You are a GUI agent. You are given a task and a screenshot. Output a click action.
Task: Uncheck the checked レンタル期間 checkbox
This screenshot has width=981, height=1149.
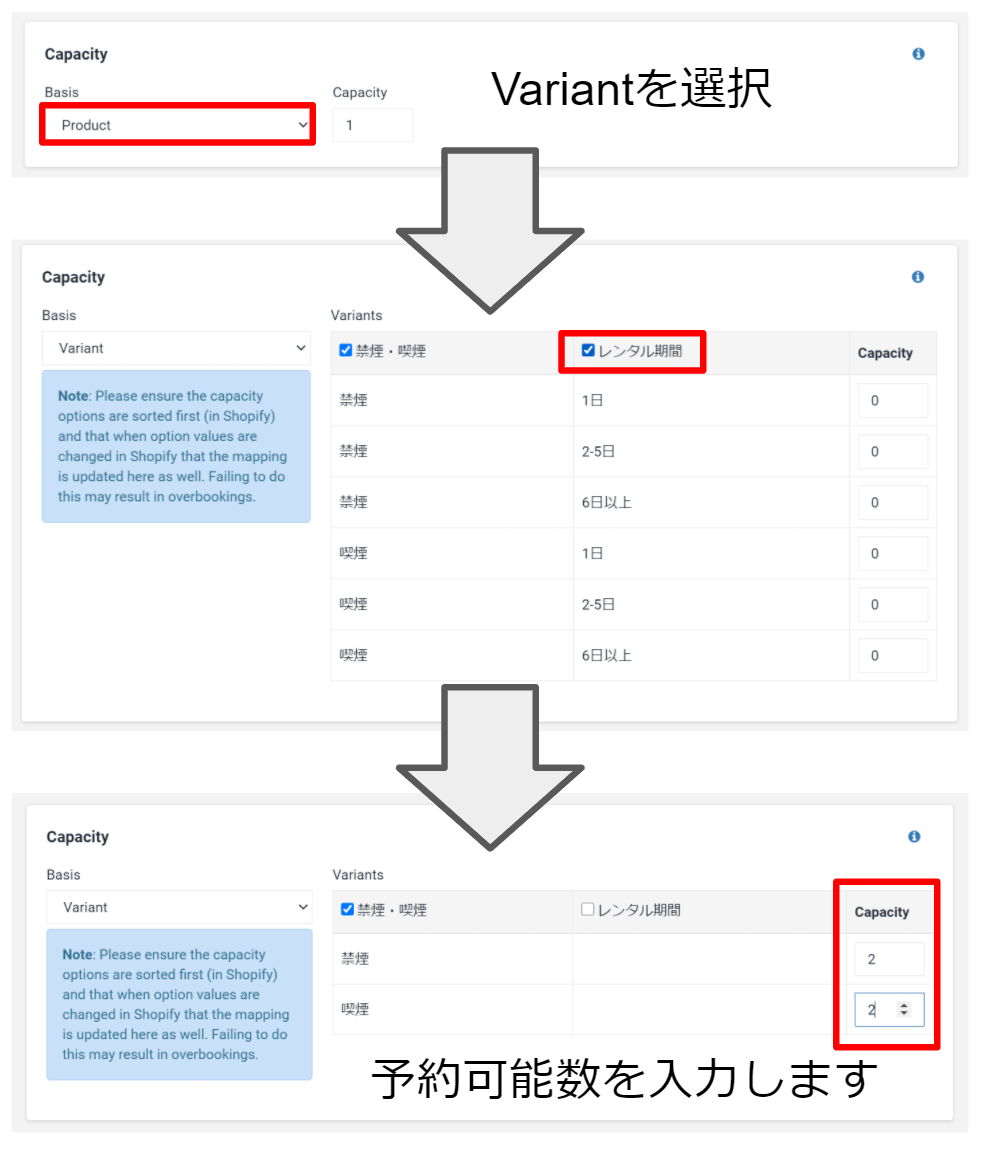coord(589,351)
